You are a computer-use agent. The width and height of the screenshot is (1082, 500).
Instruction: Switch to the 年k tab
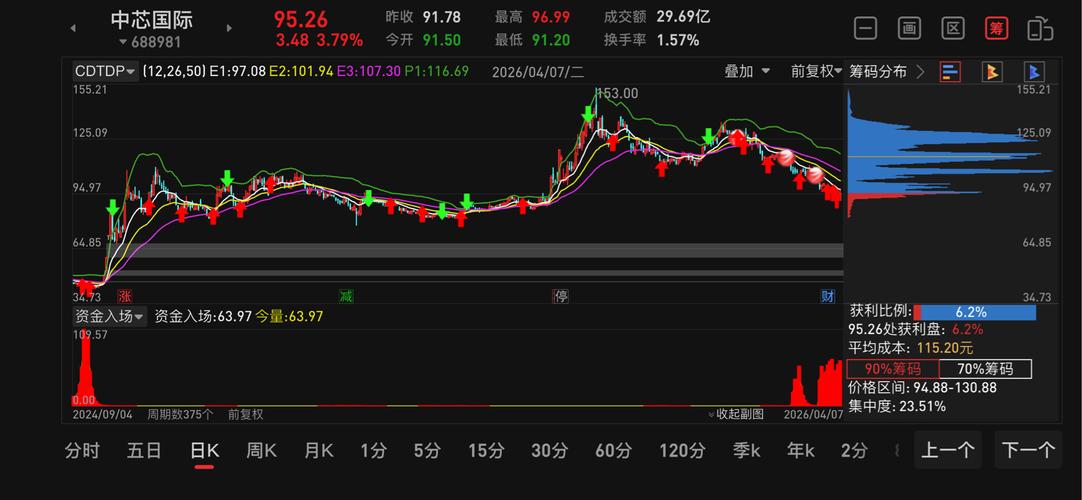(x=800, y=451)
